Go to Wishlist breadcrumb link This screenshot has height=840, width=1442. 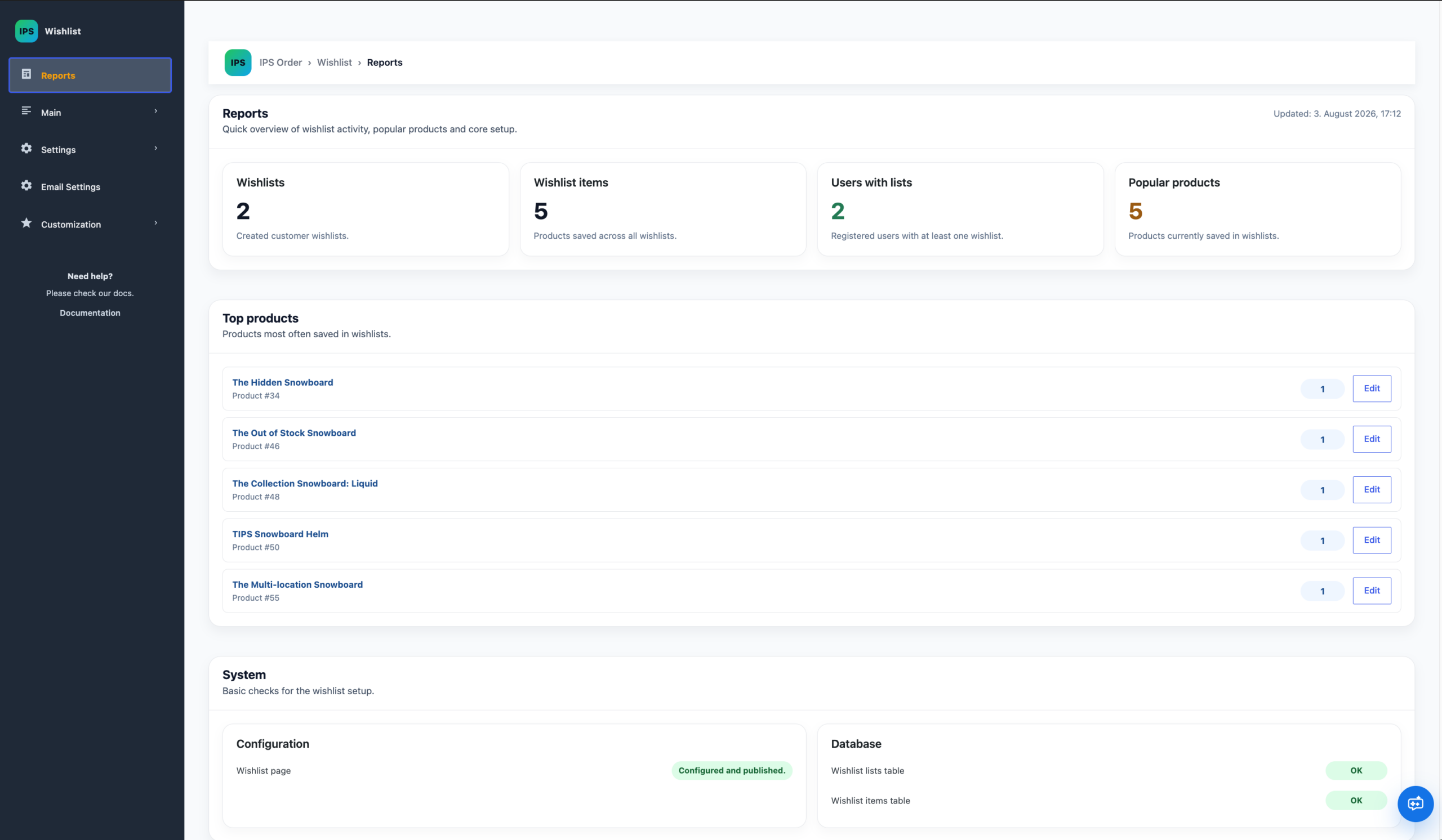point(334,62)
